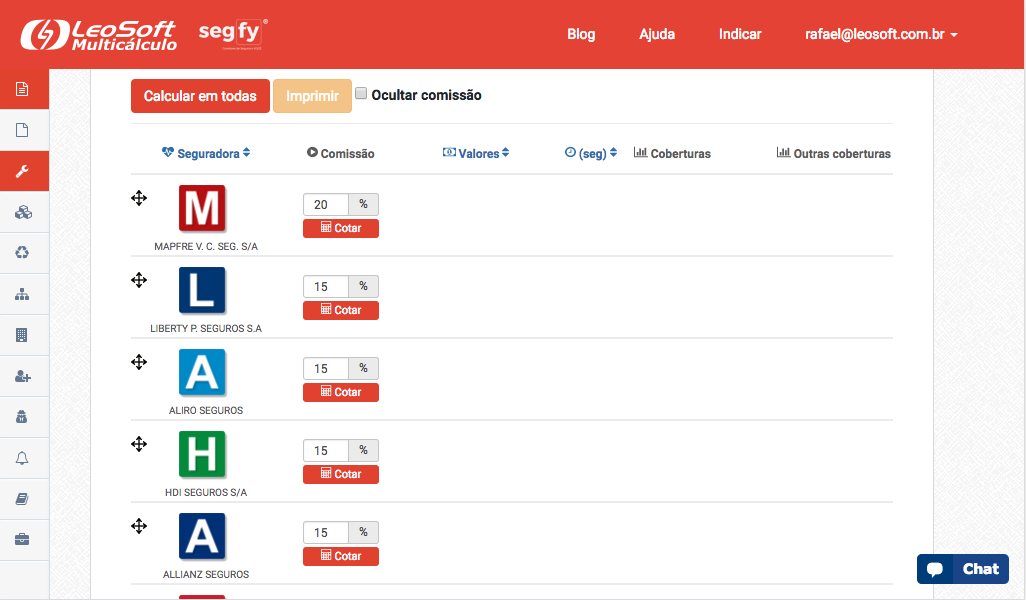Toggle the Ocultar comissão checkbox

(x=361, y=94)
